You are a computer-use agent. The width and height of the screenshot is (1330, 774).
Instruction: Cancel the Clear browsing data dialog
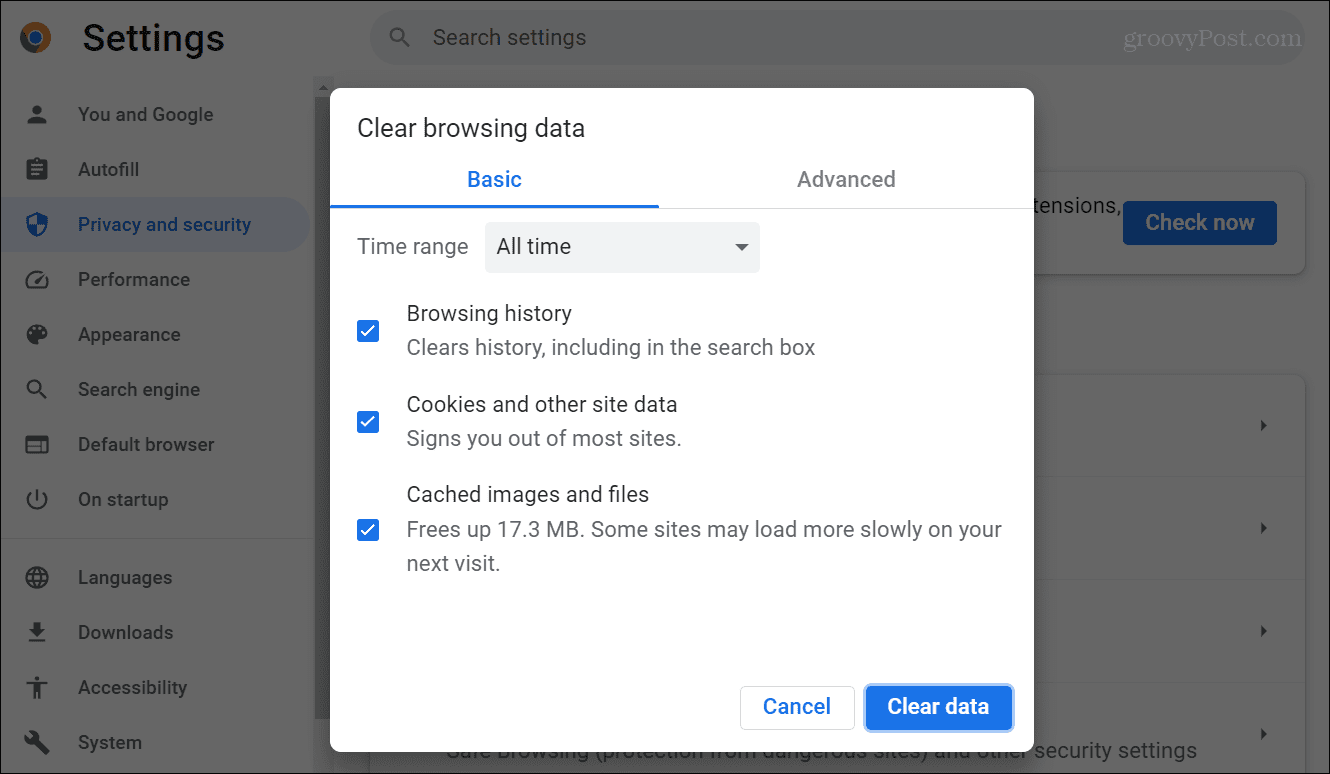[797, 707]
